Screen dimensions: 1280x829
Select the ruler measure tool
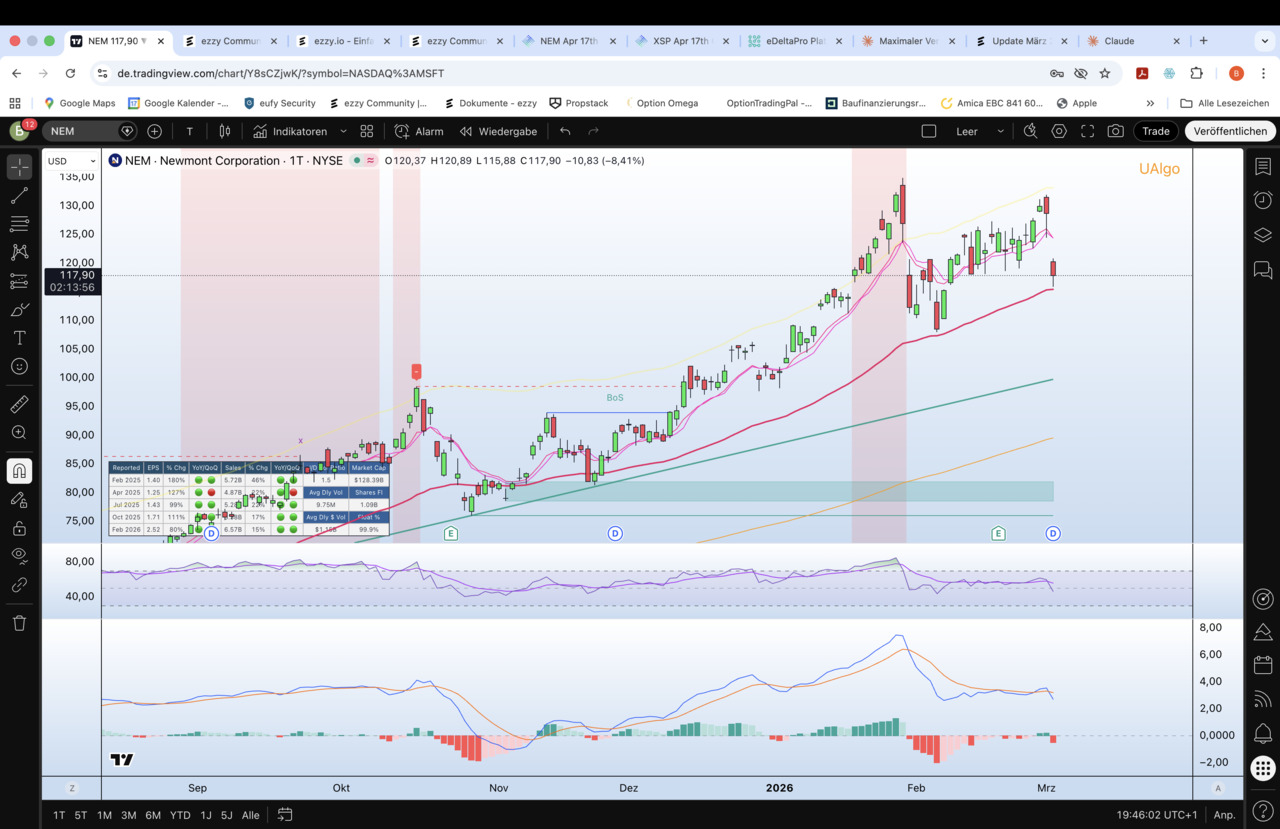[19, 404]
